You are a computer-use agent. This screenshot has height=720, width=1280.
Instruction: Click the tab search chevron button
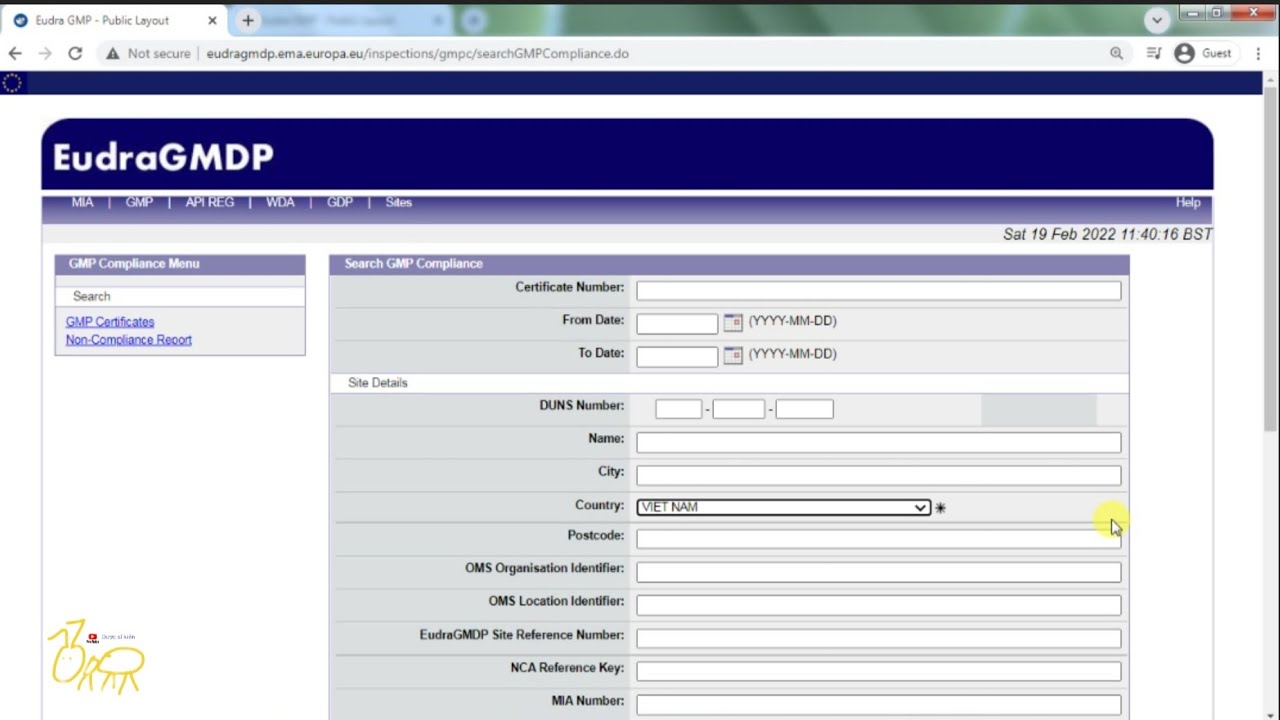1157,20
